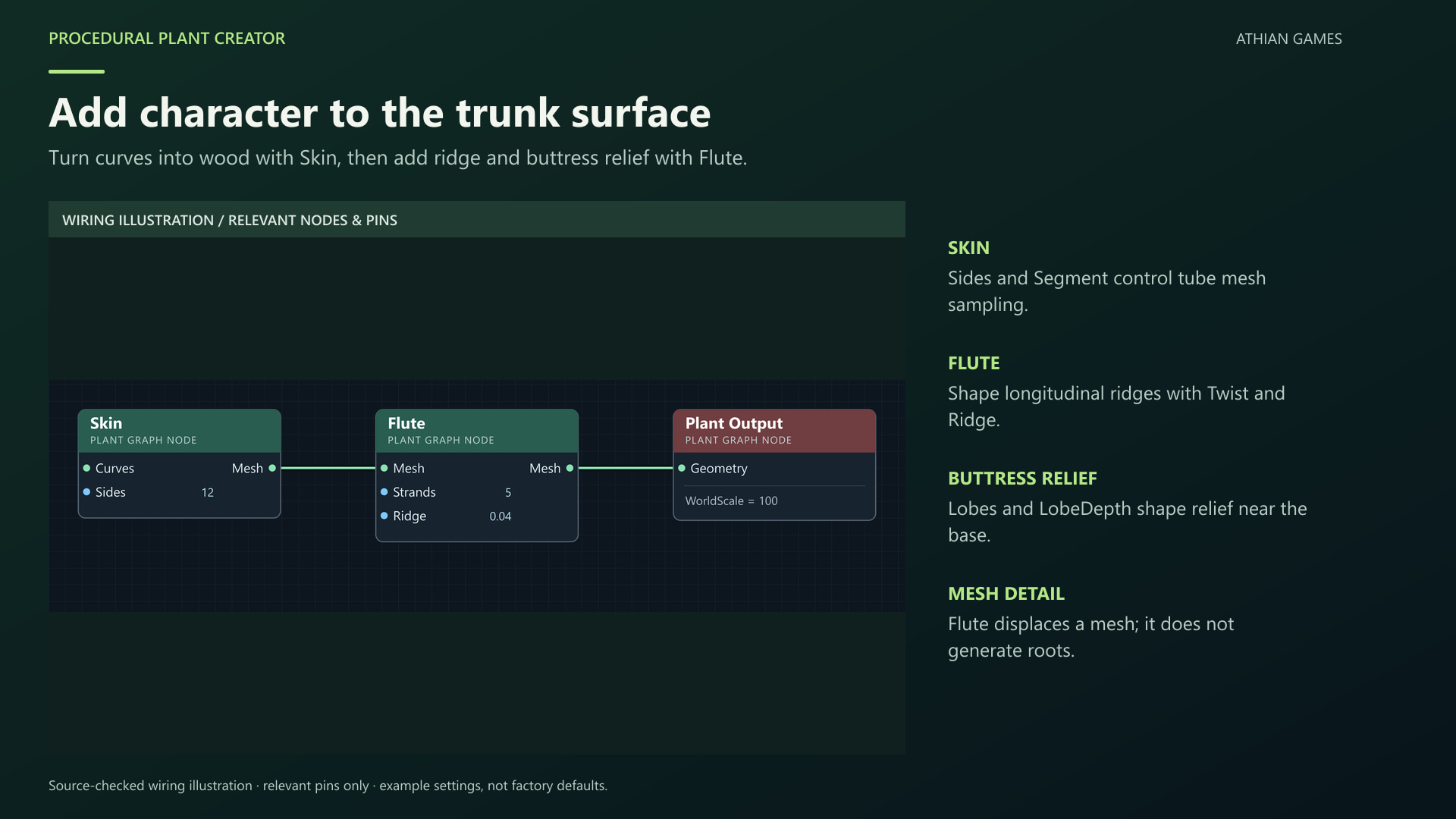Click the BUTTRESS RELIEF heading

1022,479
